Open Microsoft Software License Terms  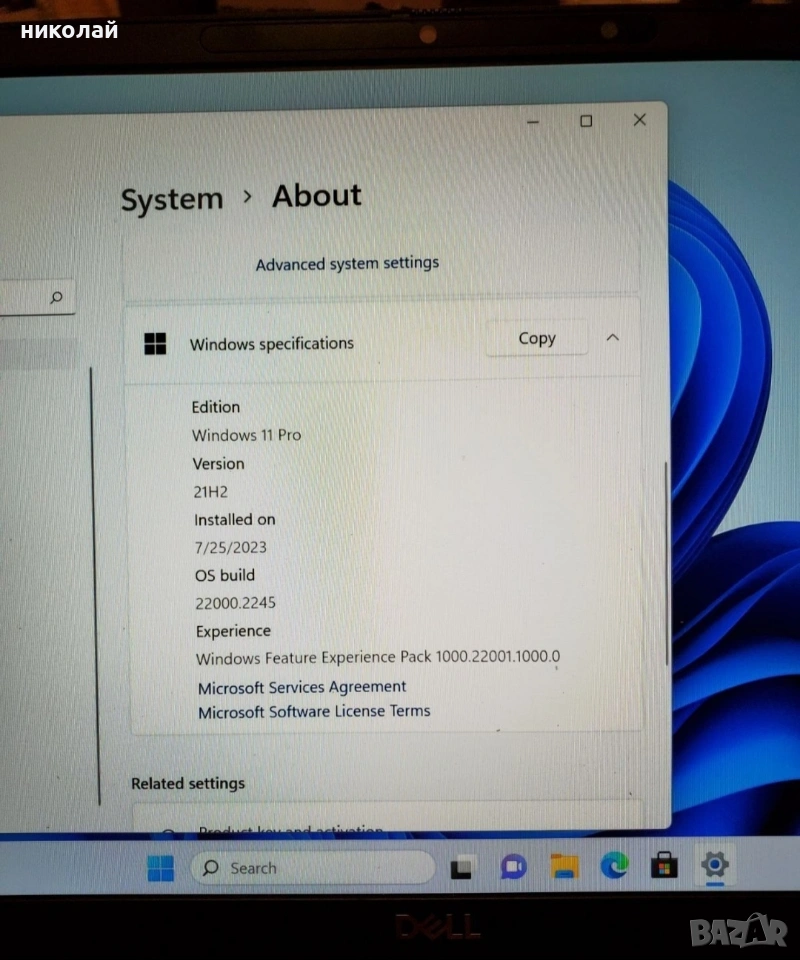314,711
